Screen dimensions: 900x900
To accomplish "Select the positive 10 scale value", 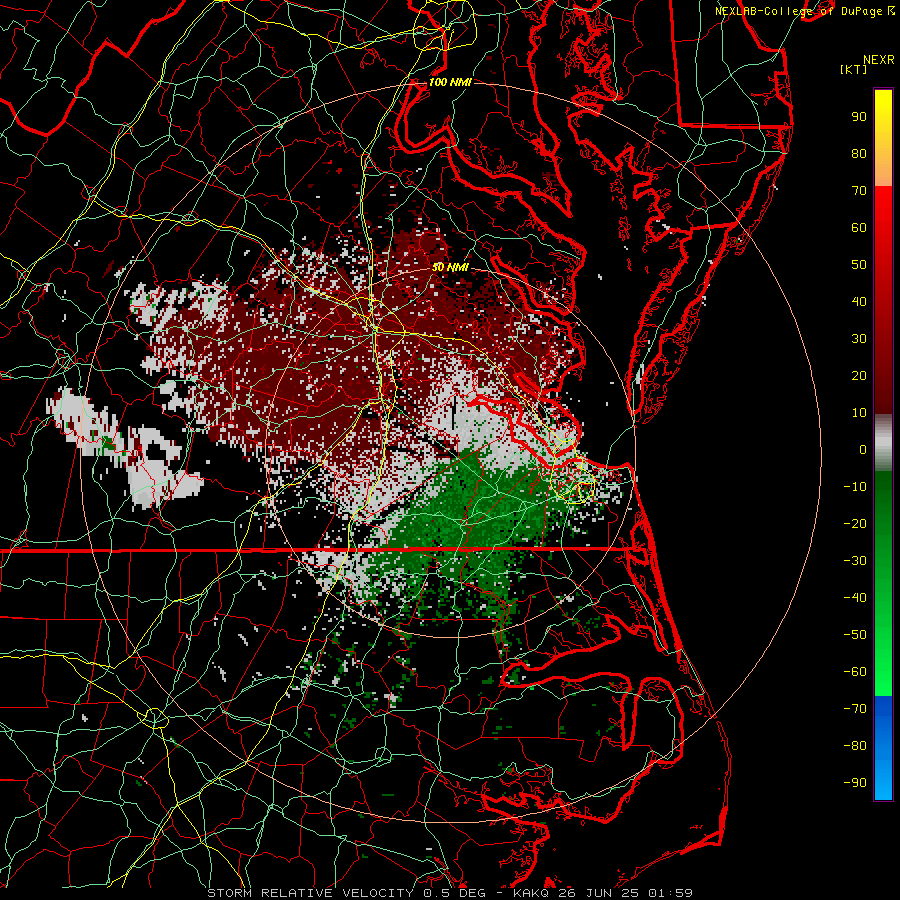I will (859, 413).
